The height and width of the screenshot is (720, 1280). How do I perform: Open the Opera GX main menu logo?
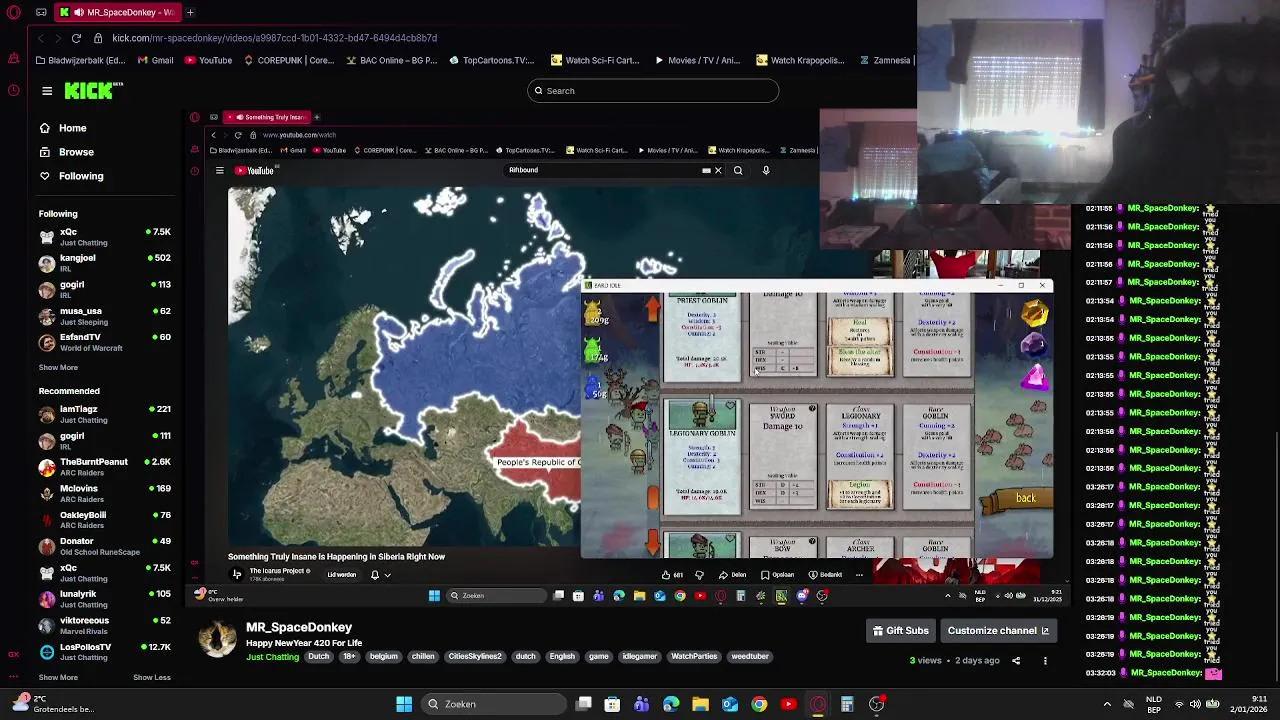(13, 12)
